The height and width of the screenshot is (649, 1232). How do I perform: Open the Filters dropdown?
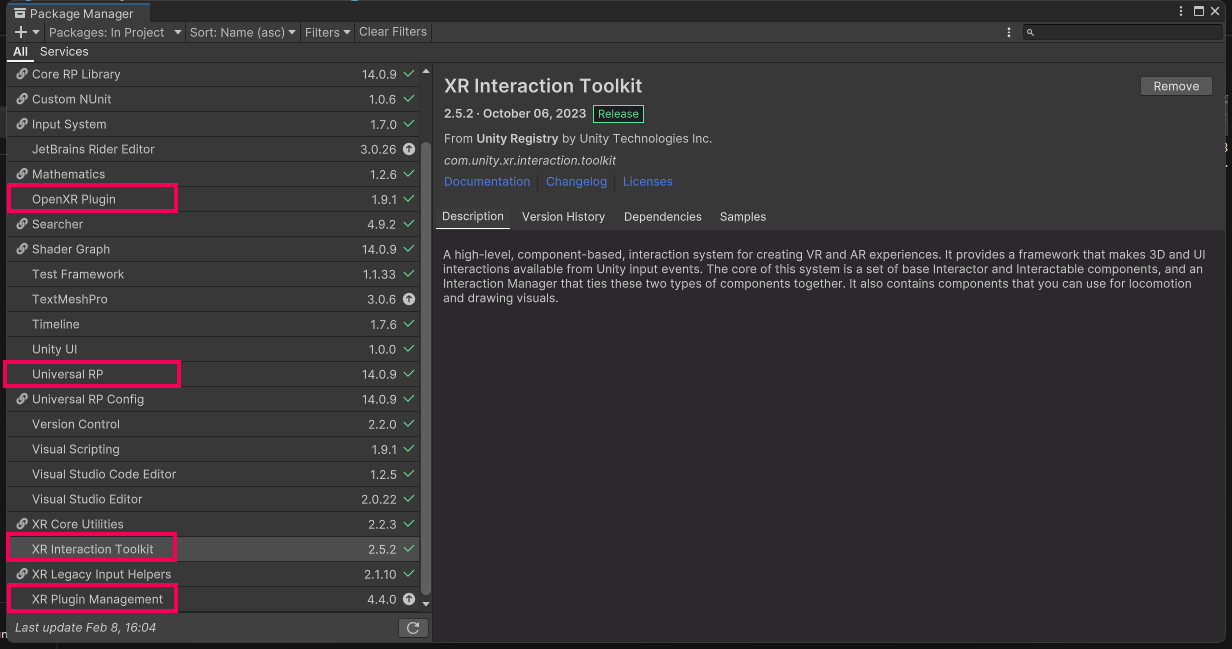coord(327,31)
